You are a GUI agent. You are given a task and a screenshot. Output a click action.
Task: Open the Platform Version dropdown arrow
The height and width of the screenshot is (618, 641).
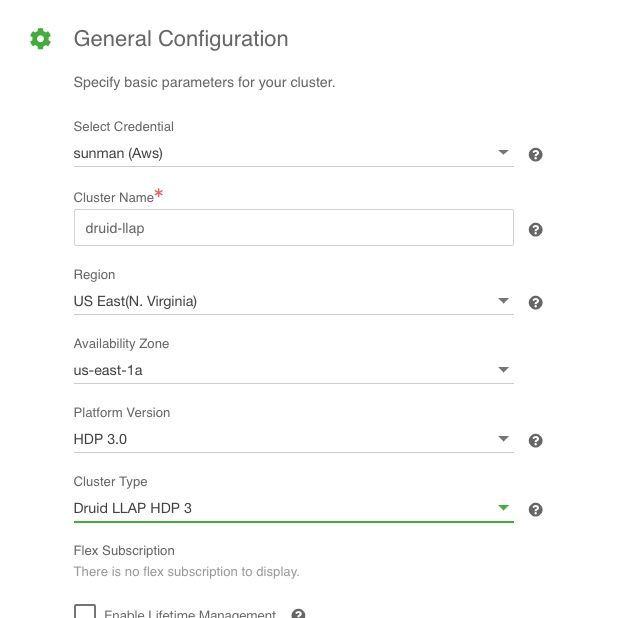[x=503, y=439]
